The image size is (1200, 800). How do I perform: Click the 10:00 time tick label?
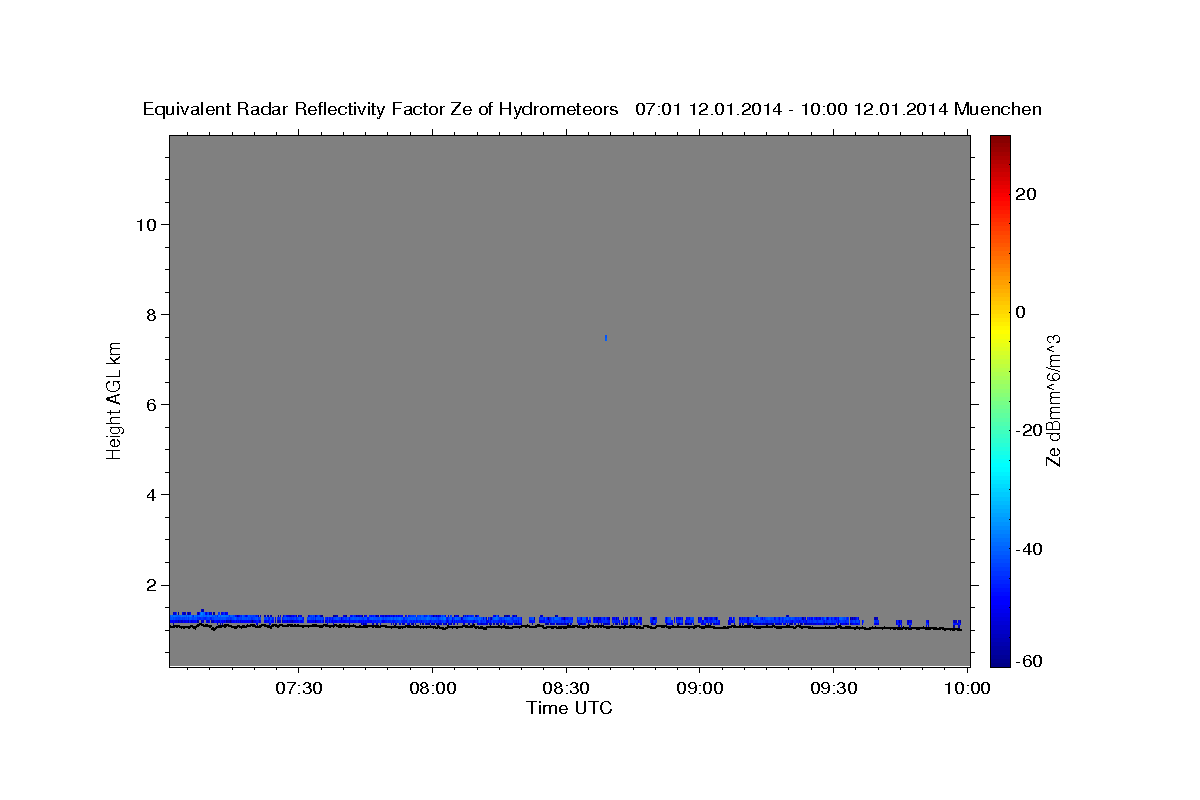pos(968,688)
